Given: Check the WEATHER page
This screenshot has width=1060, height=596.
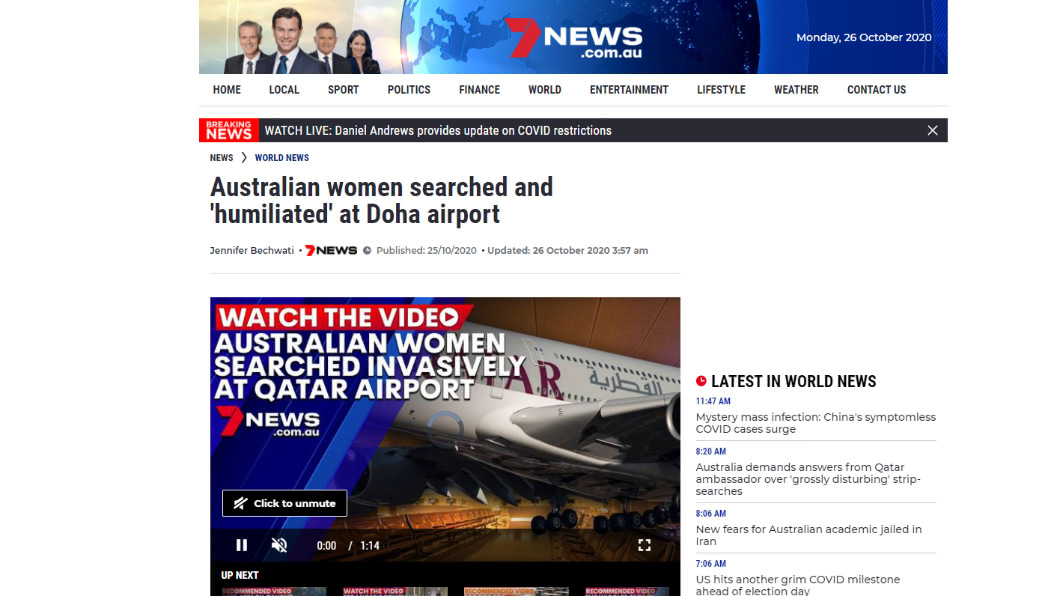Looking at the screenshot, I should coord(796,90).
